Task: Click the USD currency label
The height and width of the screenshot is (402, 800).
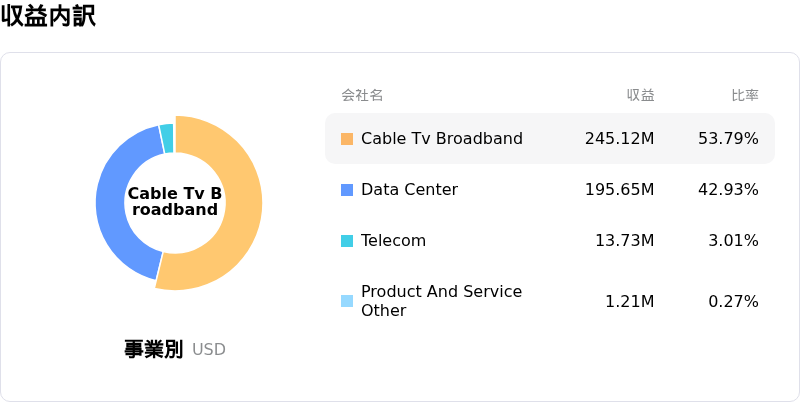Action: coord(209,350)
